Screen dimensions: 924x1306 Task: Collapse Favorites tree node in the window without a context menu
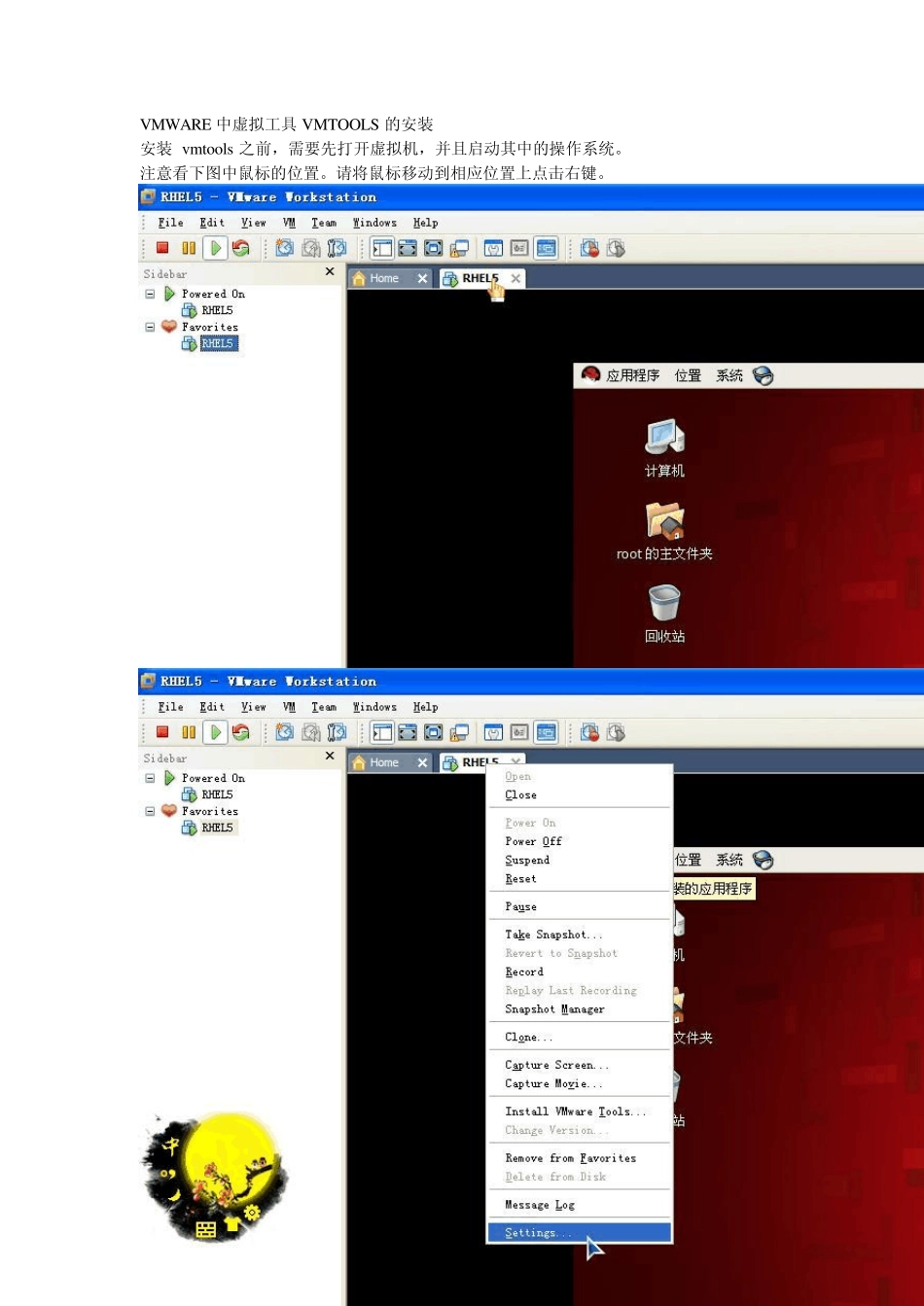tap(150, 327)
